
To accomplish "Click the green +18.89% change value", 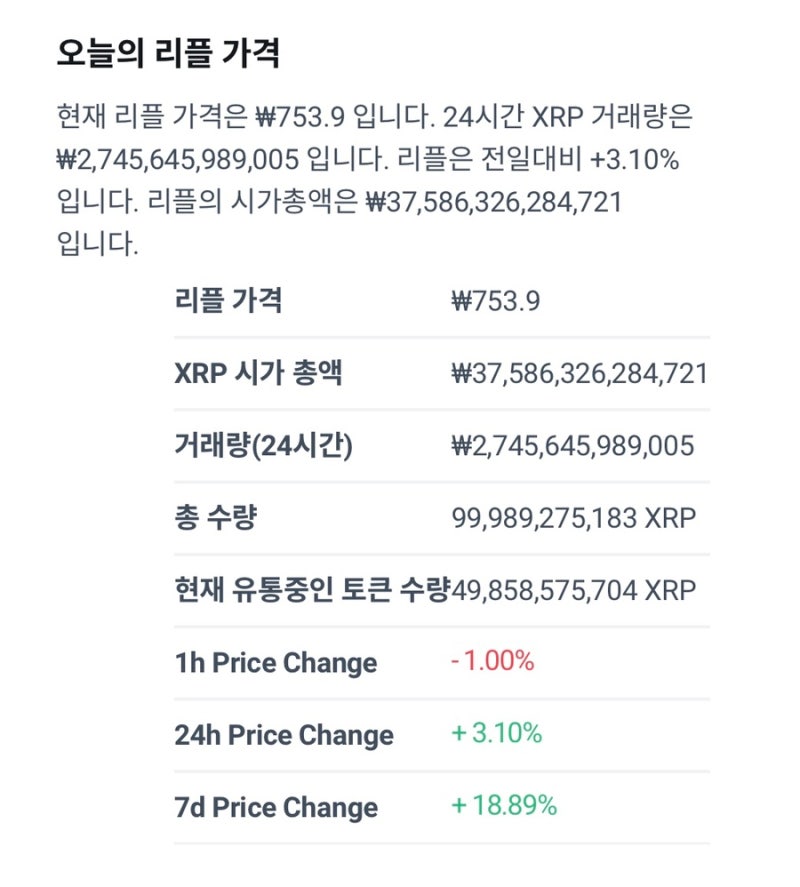I will tap(504, 806).
